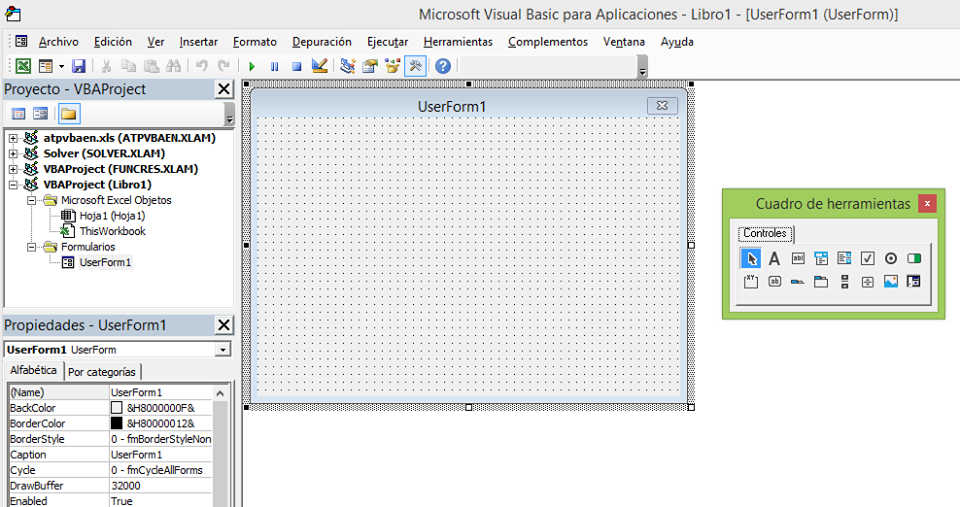Collapse the Formularios folder
This screenshot has height=507, width=960.
31,247
